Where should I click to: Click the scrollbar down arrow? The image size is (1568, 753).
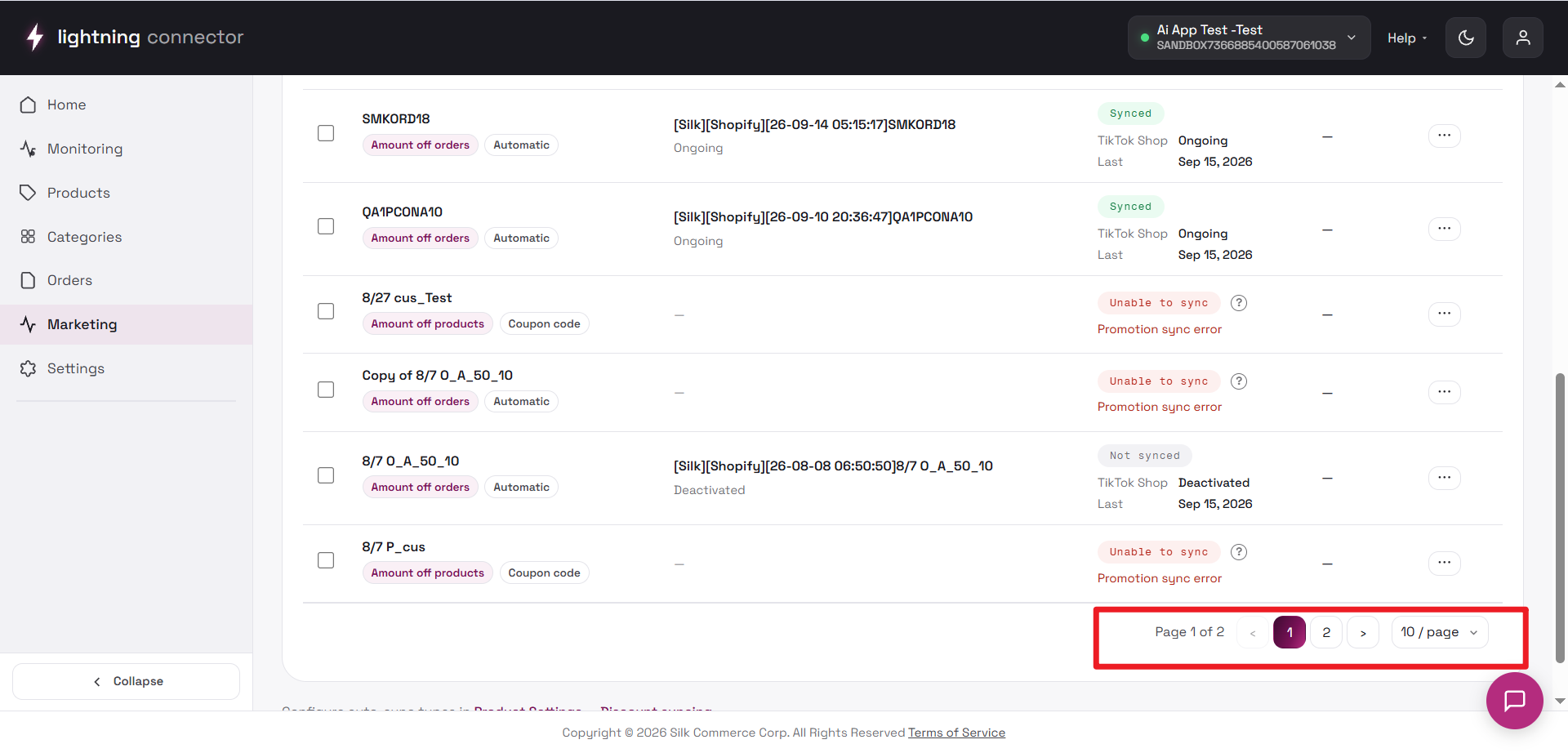(1560, 701)
